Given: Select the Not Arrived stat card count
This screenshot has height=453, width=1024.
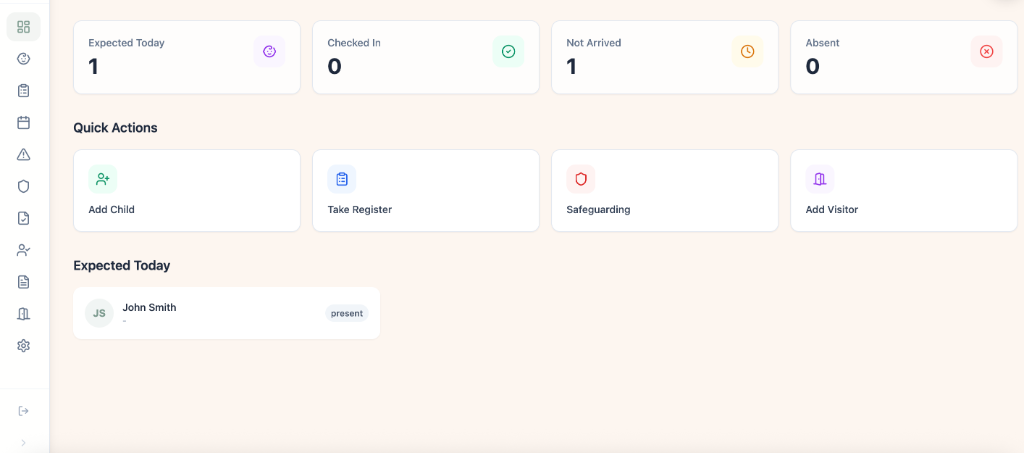Looking at the screenshot, I should point(571,67).
